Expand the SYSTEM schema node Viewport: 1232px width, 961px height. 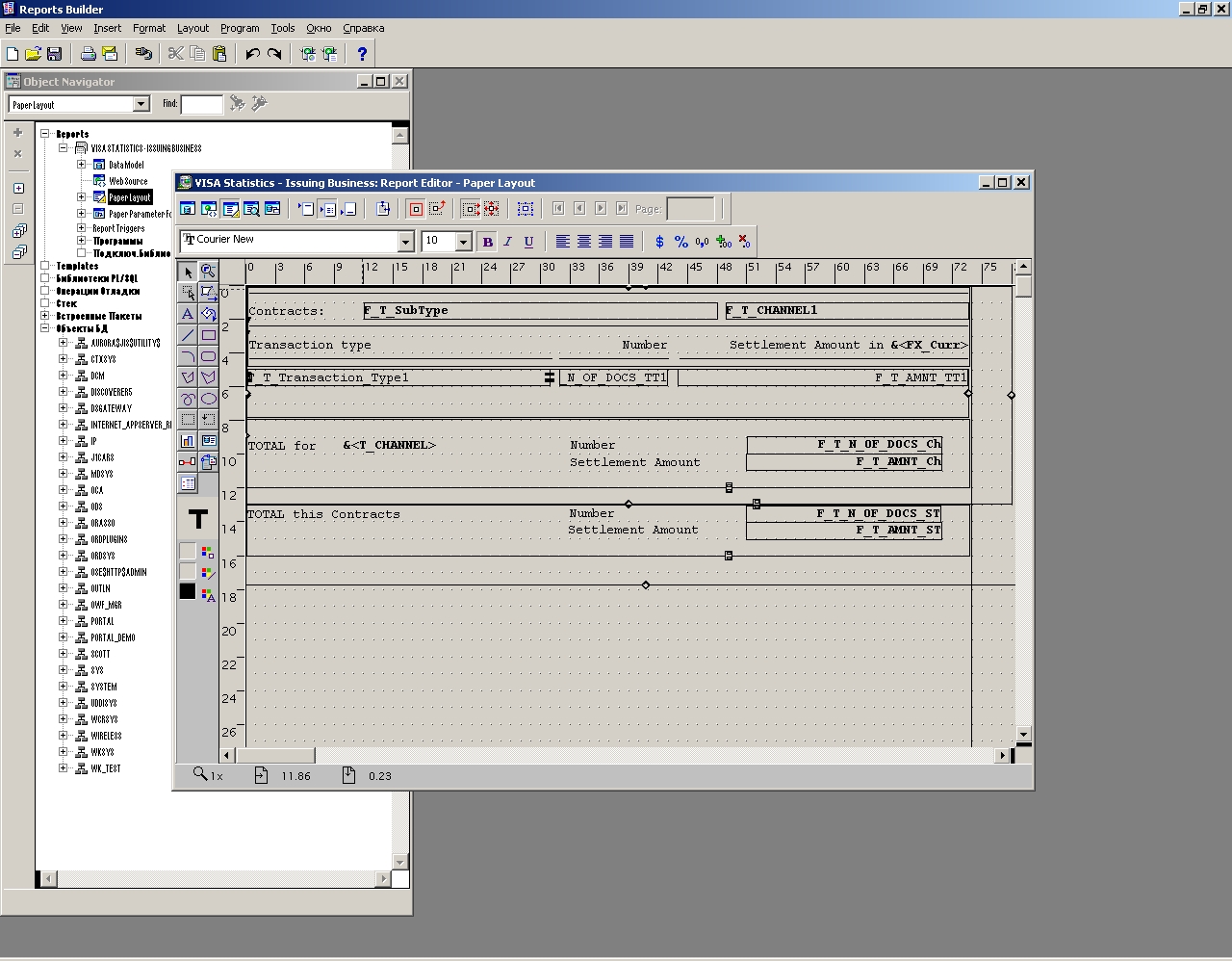(x=63, y=686)
